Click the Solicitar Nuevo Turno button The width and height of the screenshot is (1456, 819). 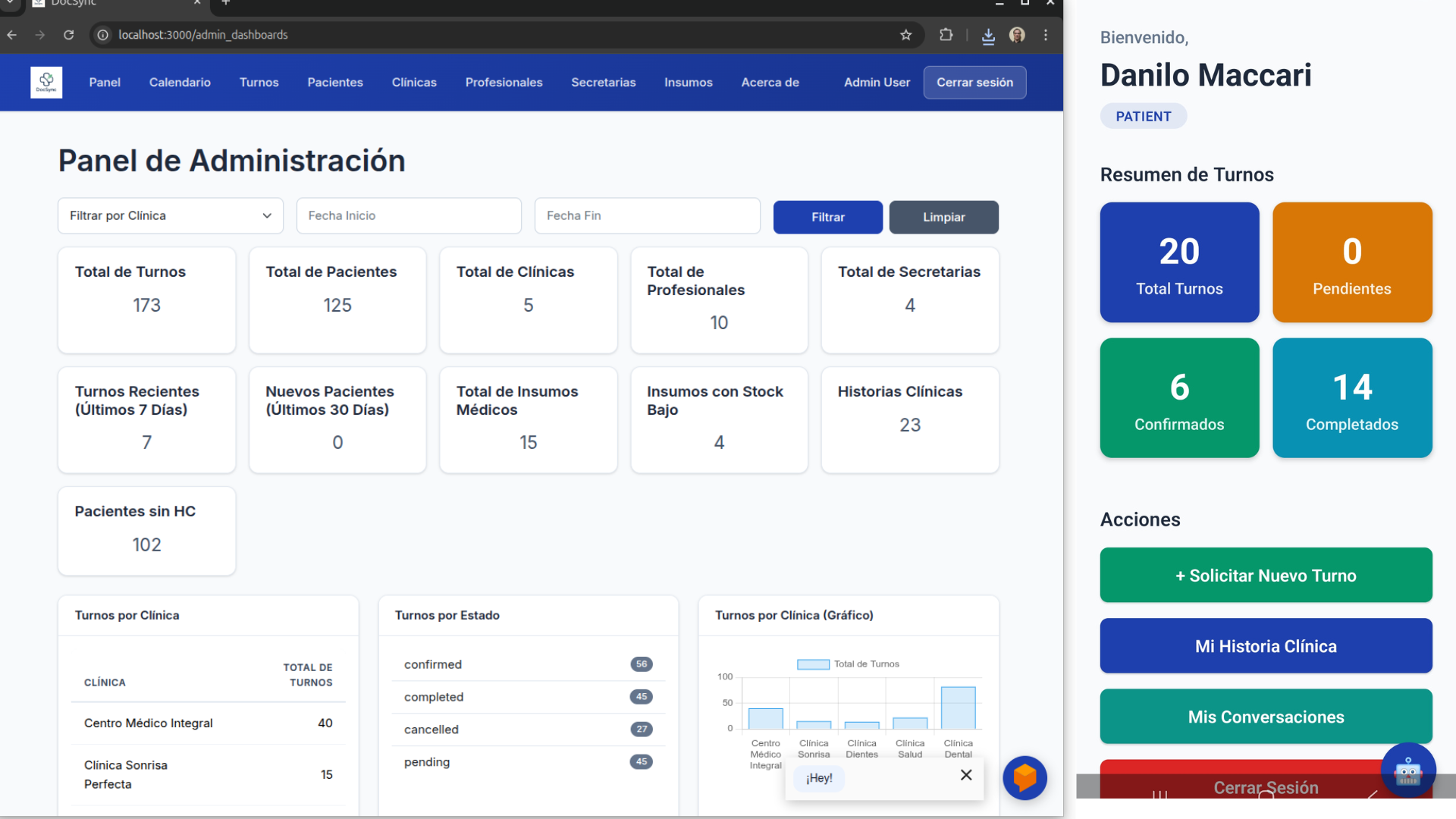pos(1265,575)
